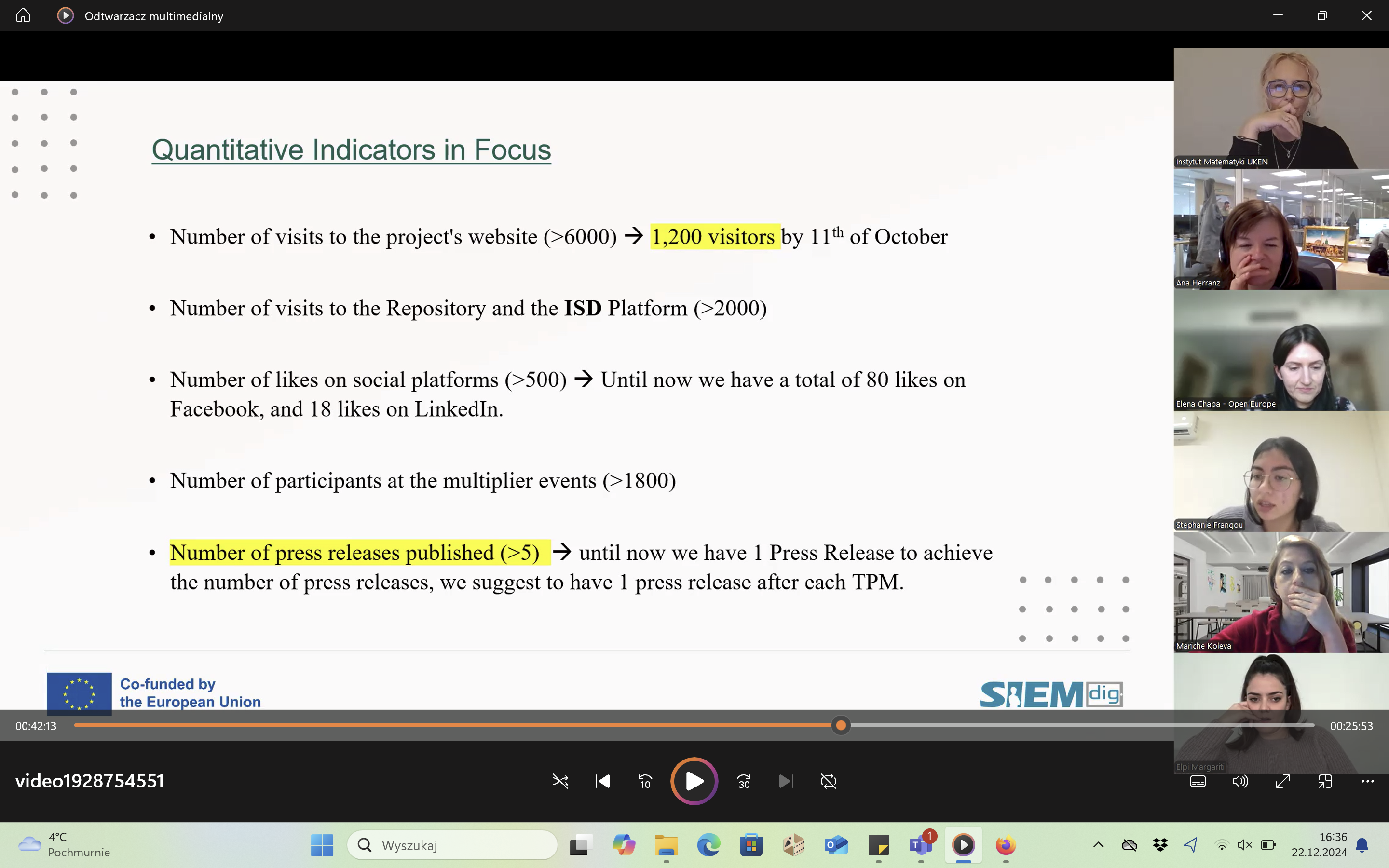This screenshot has width=1389, height=868.
Task: Open Microsoft Teams from the taskbar
Action: pyautogui.click(x=921, y=845)
